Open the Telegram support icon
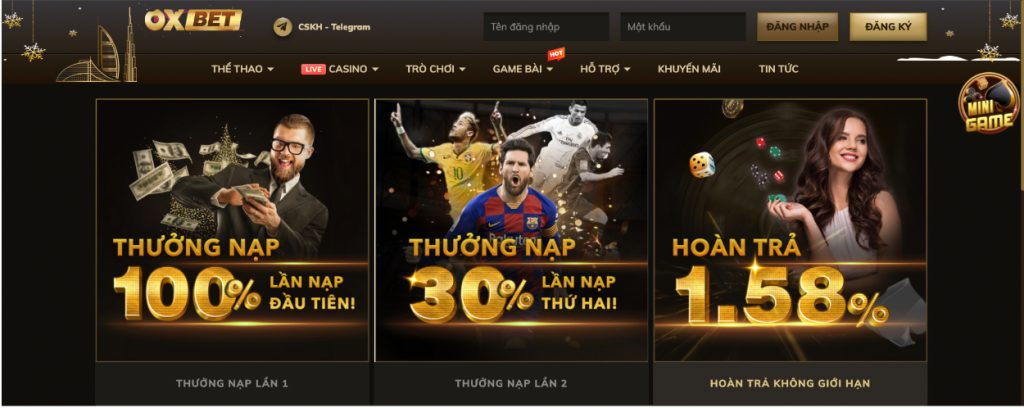 (282, 27)
